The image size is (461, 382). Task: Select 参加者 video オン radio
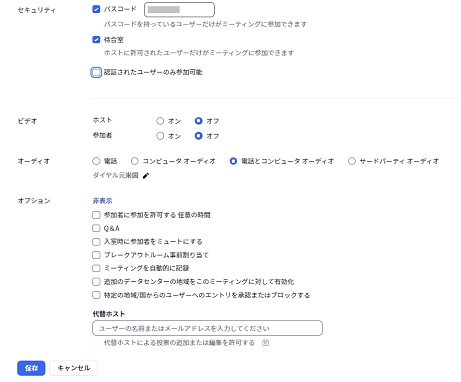160,136
